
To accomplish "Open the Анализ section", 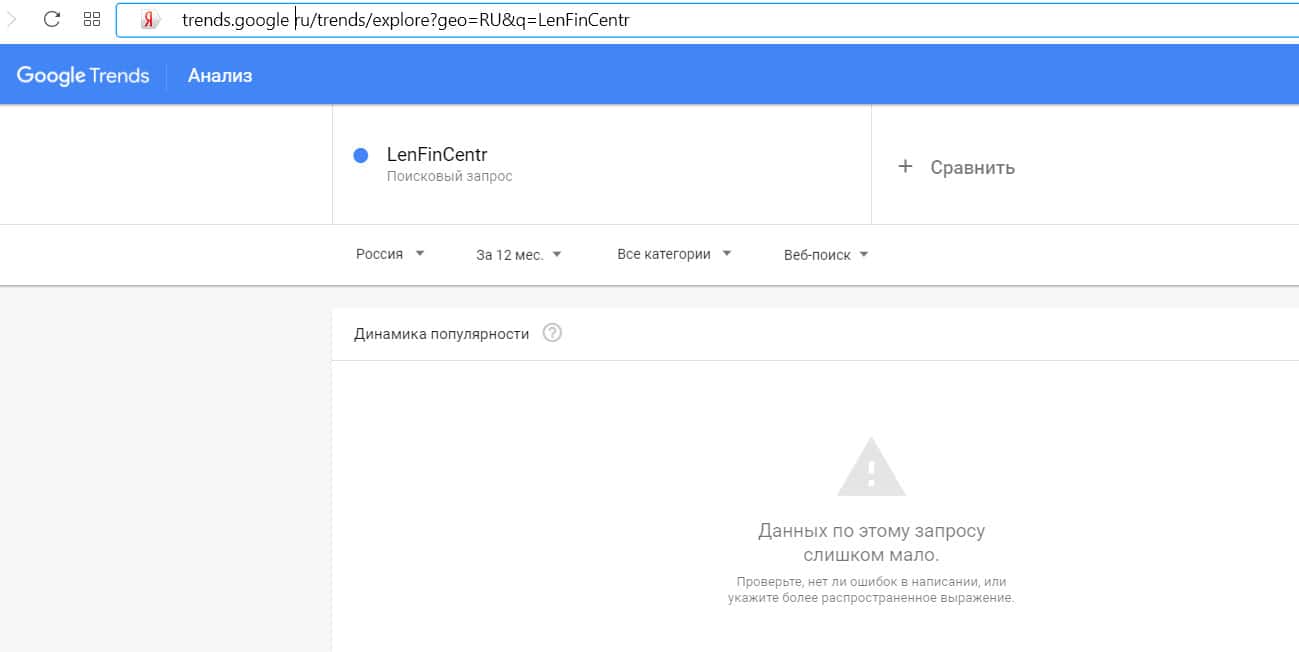I will 220,75.
